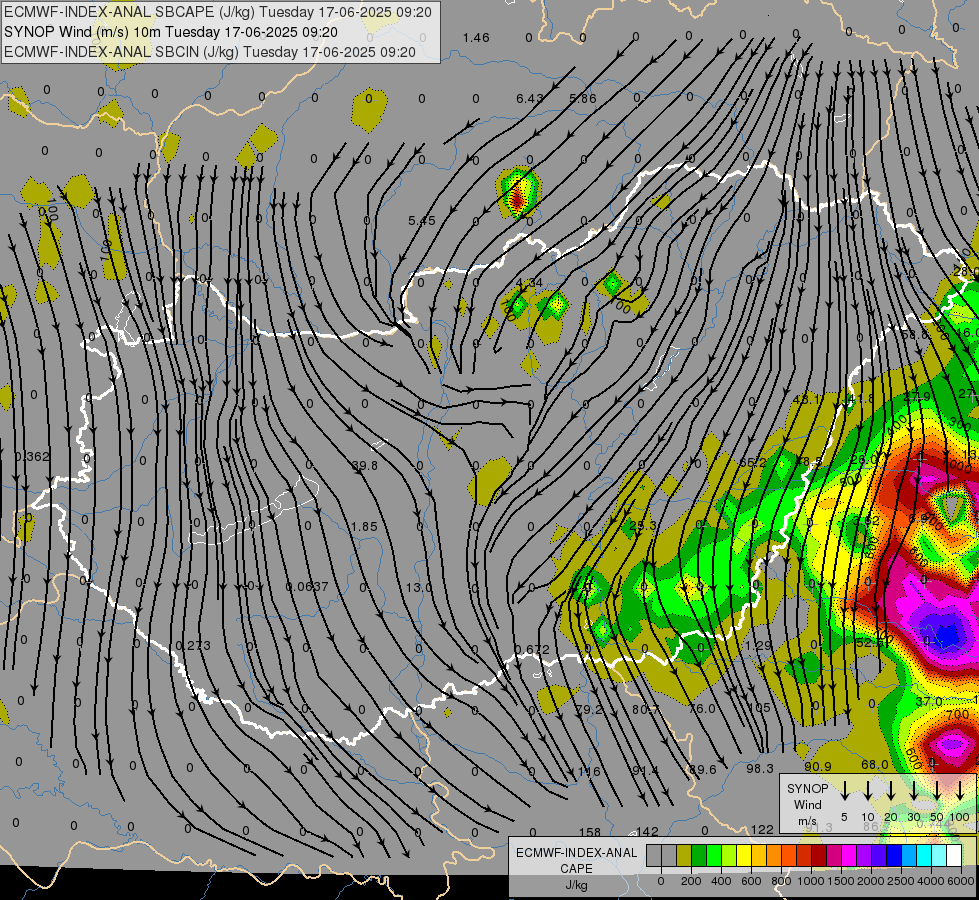The image size is (979, 900).
Task: Click the 'J/kg' unit label in legend
Action: pyautogui.click(x=576, y=885)
